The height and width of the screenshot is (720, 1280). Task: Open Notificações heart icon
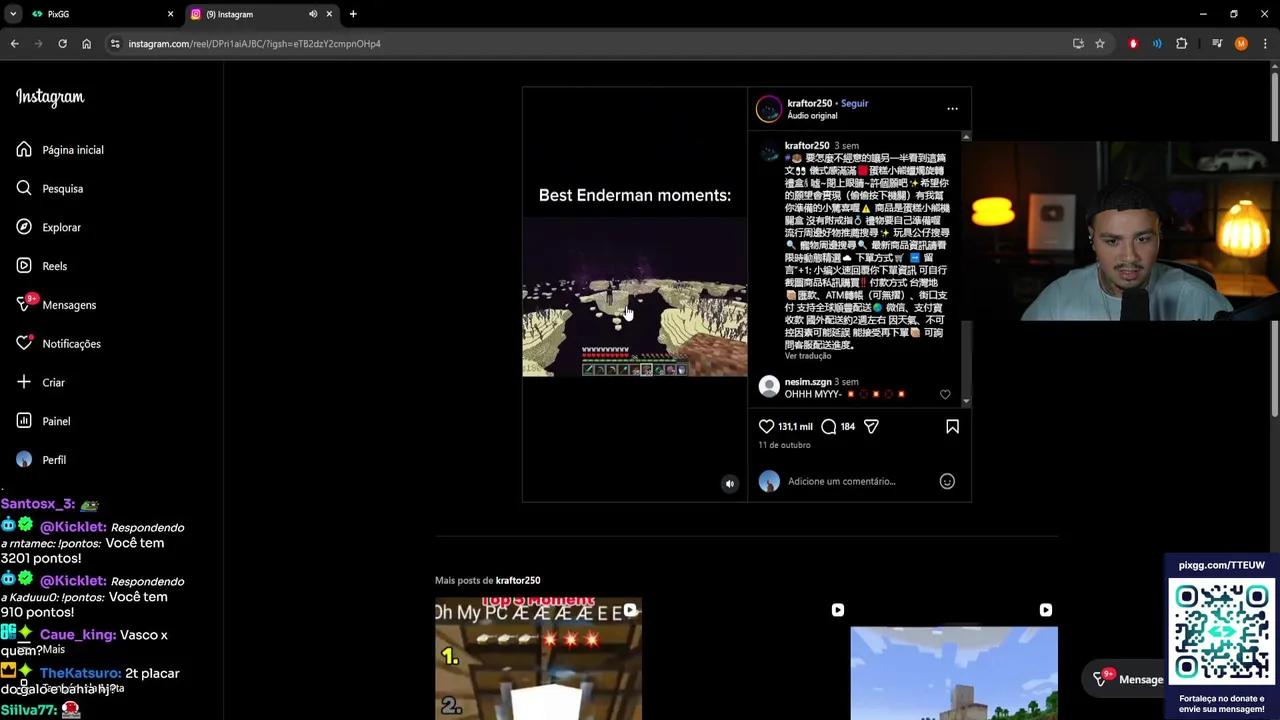pyautogui.click(x=24, y=343)
